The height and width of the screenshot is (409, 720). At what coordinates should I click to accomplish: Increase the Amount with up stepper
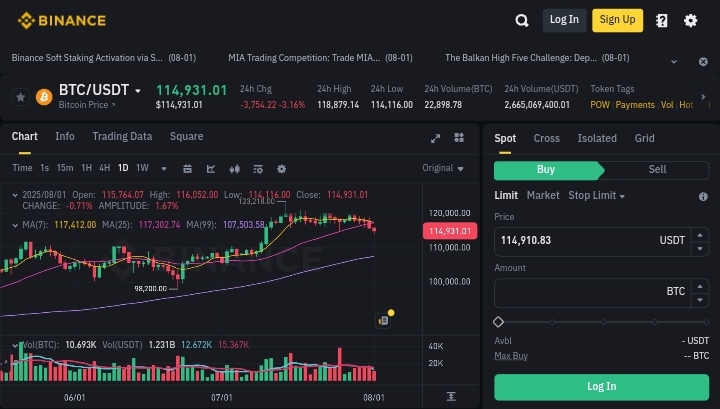700,286
